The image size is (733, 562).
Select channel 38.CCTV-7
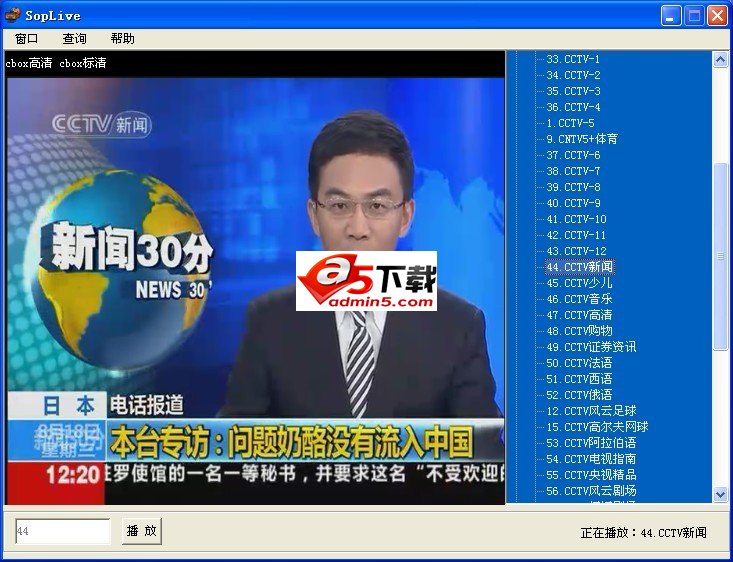(x=573, y=171)
